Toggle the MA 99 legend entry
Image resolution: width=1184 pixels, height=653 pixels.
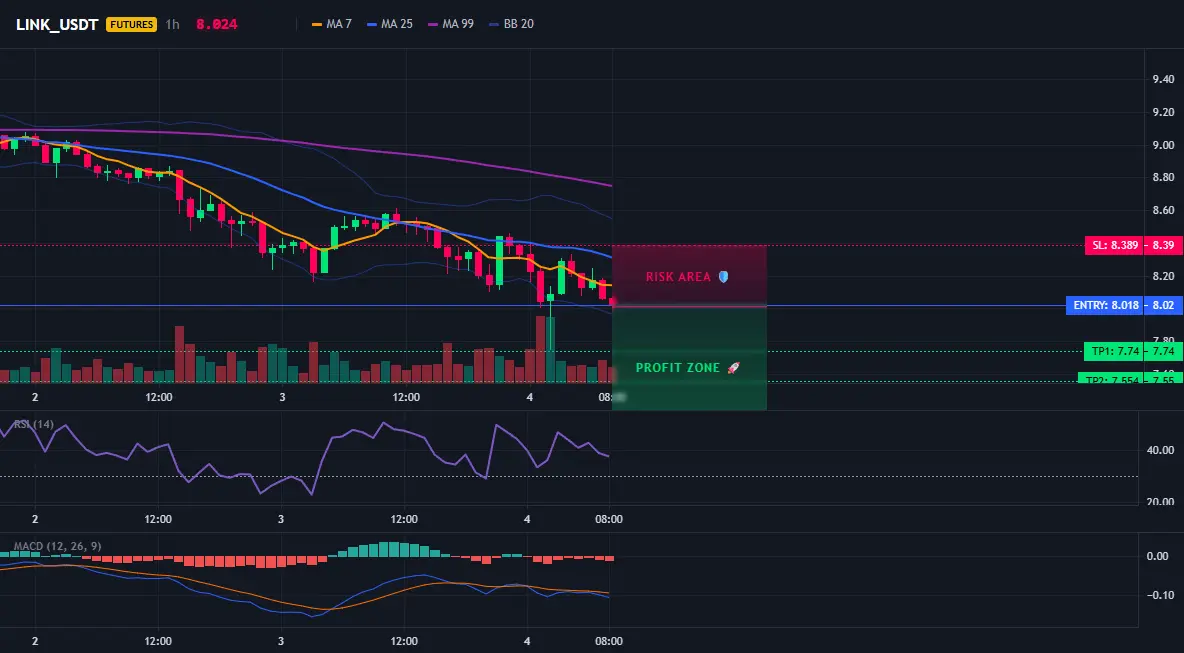pyautogui.click(x=452, y=24)
